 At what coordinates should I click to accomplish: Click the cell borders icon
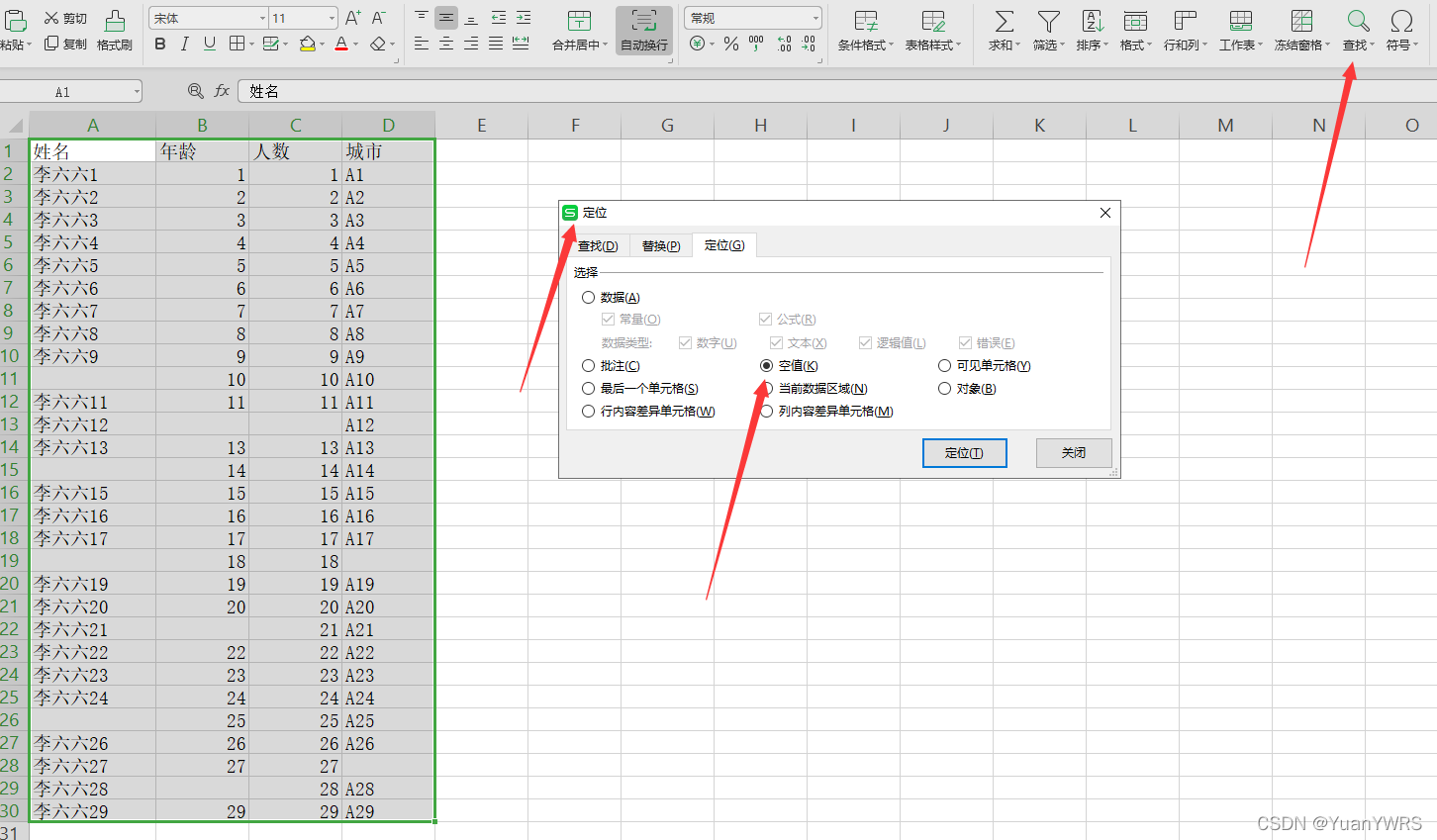[x=237, y=44]
